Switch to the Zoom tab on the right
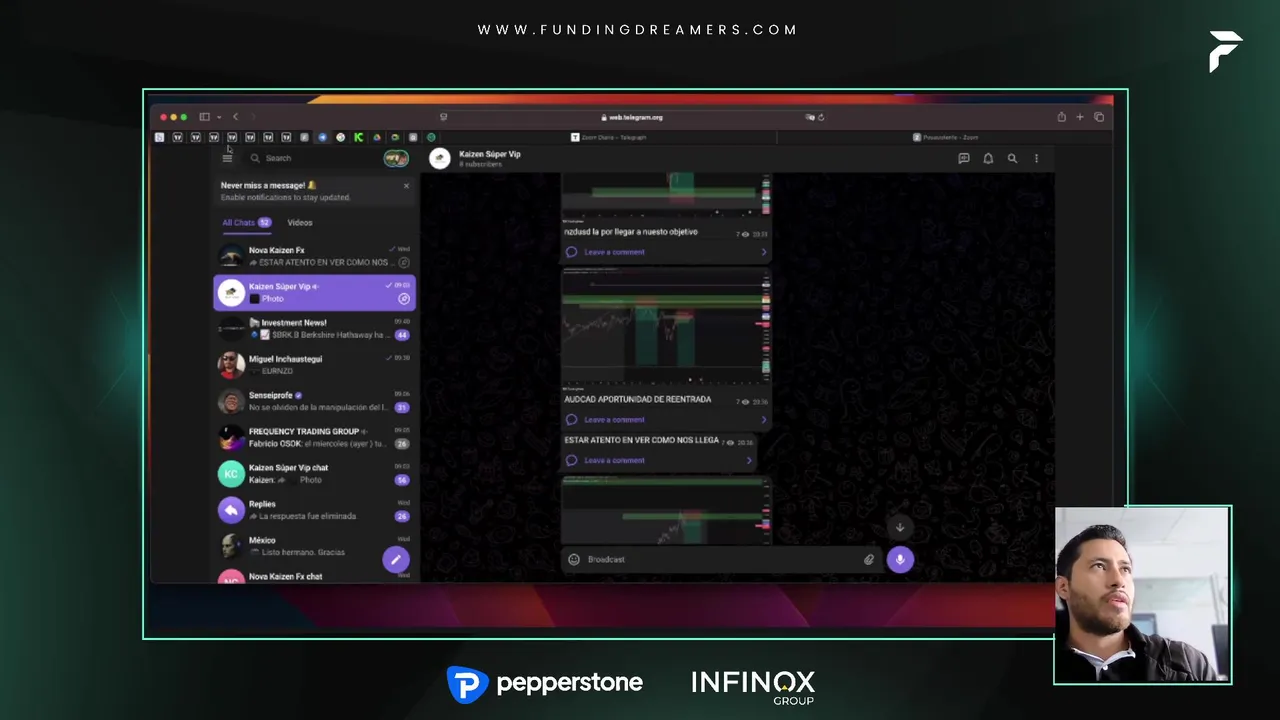Image resolution: width=1280 pixels, height=720 pixels. tap(945, 137)
